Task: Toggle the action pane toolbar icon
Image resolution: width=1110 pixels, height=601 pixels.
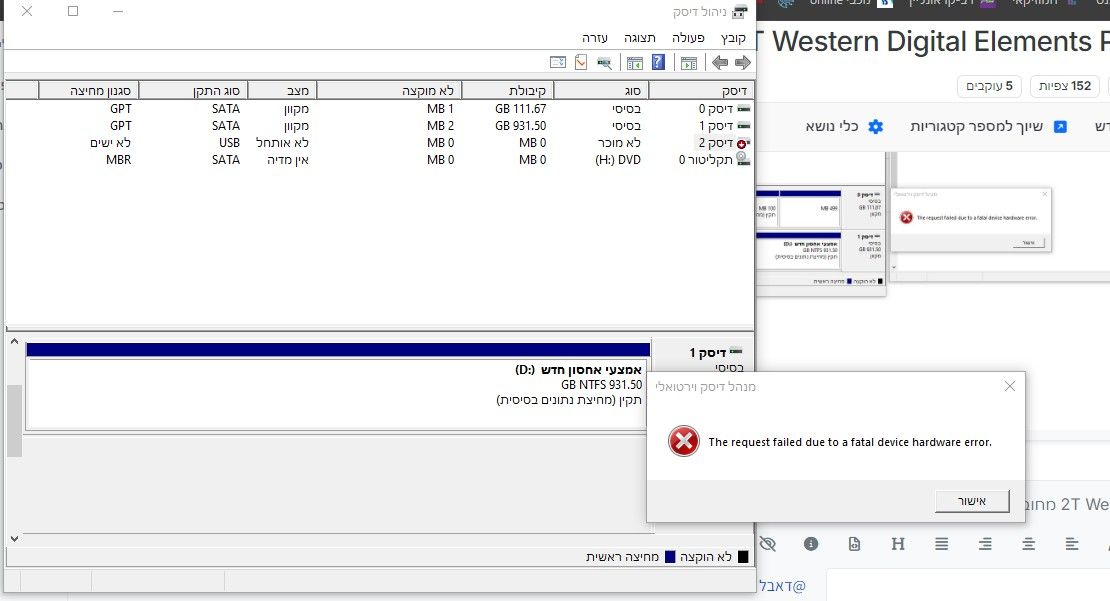Action: pyautogui.click(x=634, y=63)
